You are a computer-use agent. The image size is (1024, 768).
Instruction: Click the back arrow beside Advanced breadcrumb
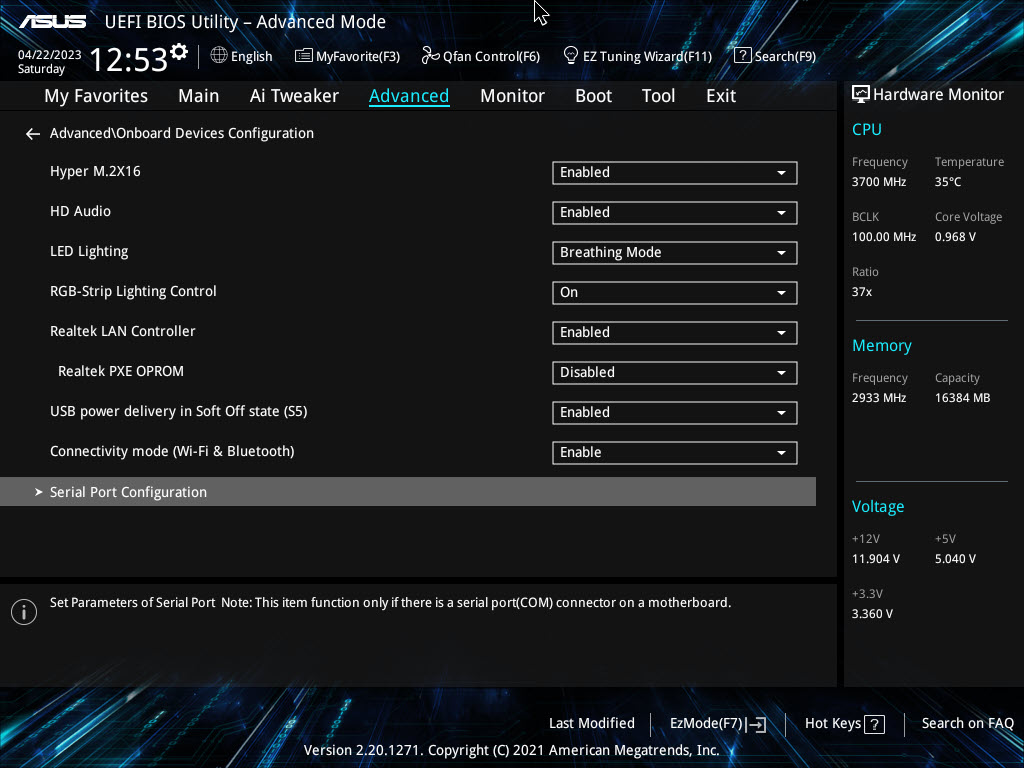(x=33, y=134)
